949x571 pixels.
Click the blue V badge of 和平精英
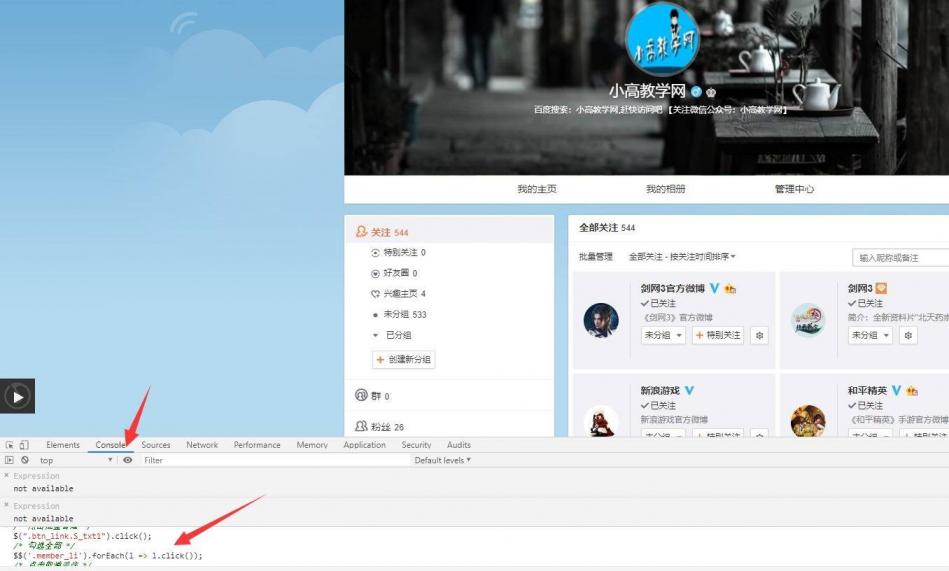coord(897,391)
